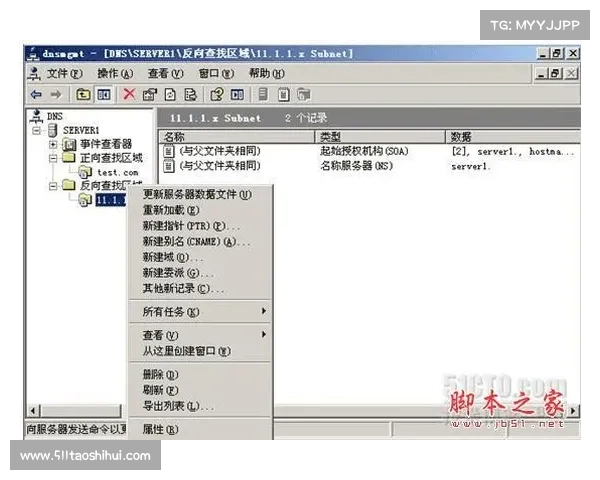Click the tree pane horizontal scrollbar track
This screenshot has width=600, height=480.
pos(81,411)
